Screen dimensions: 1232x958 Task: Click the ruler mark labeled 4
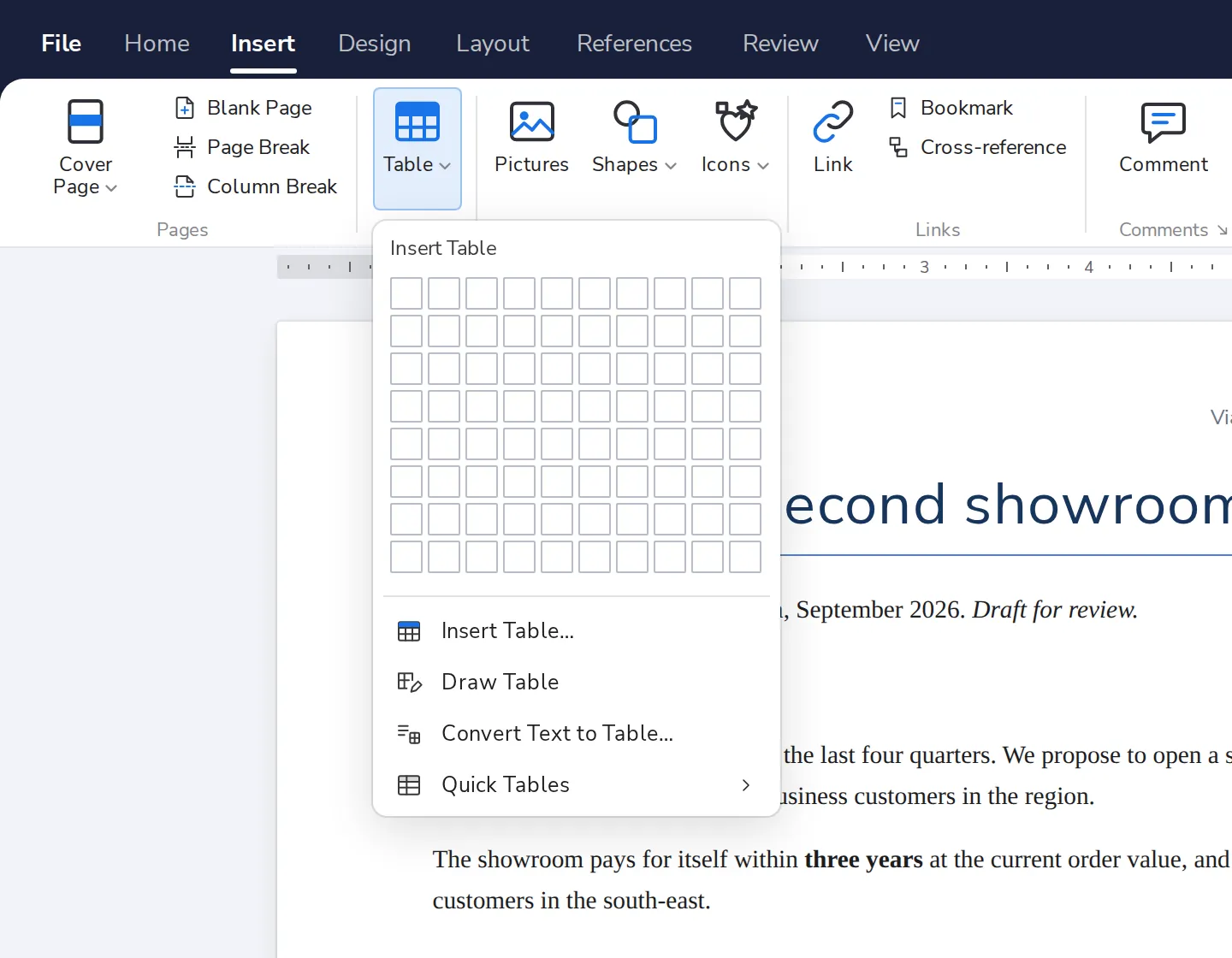[x=1088, y=267]
